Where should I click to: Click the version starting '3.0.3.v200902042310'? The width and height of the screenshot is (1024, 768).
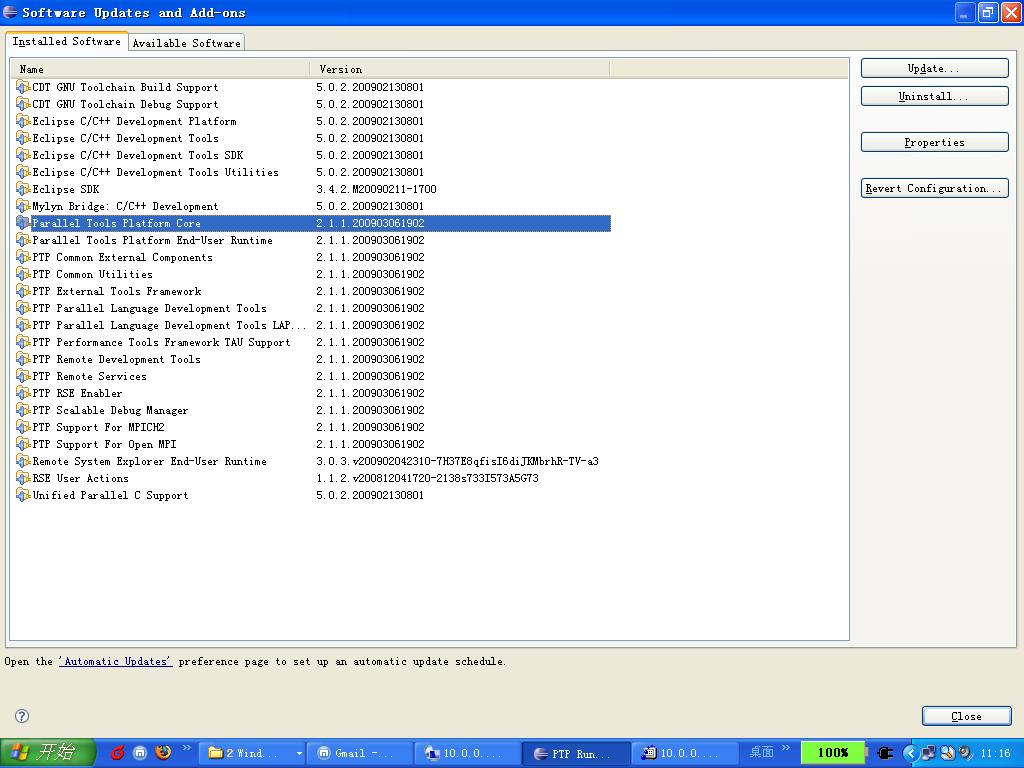(x=457, y=461)
